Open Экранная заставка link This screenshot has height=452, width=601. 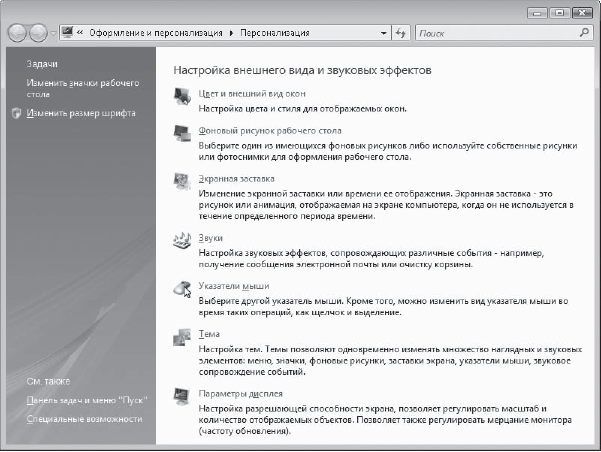(x=236, y=179)
